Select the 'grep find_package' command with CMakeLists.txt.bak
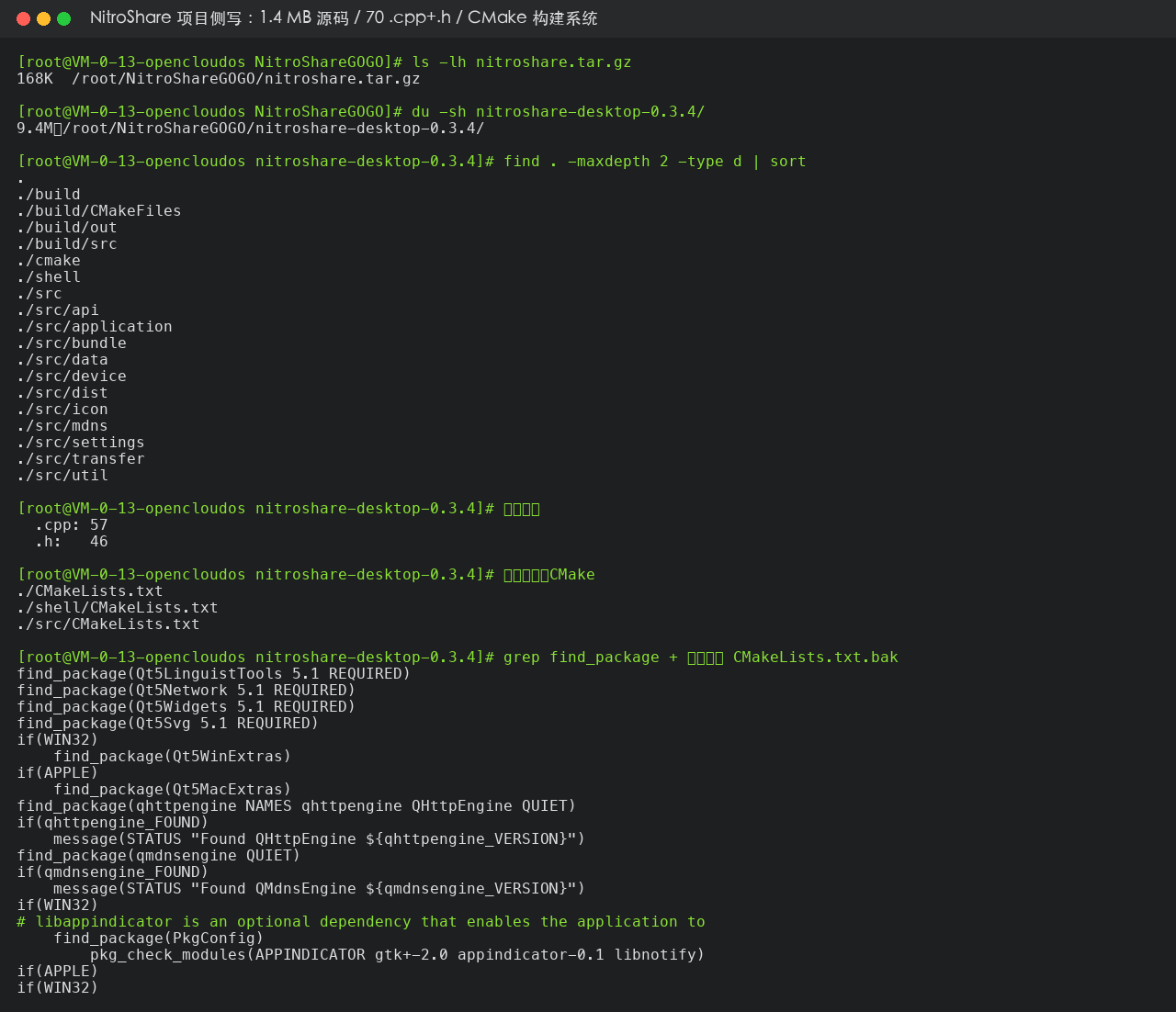The image size is (1176, 1012). pyautogui.click(x=701, y=658)
